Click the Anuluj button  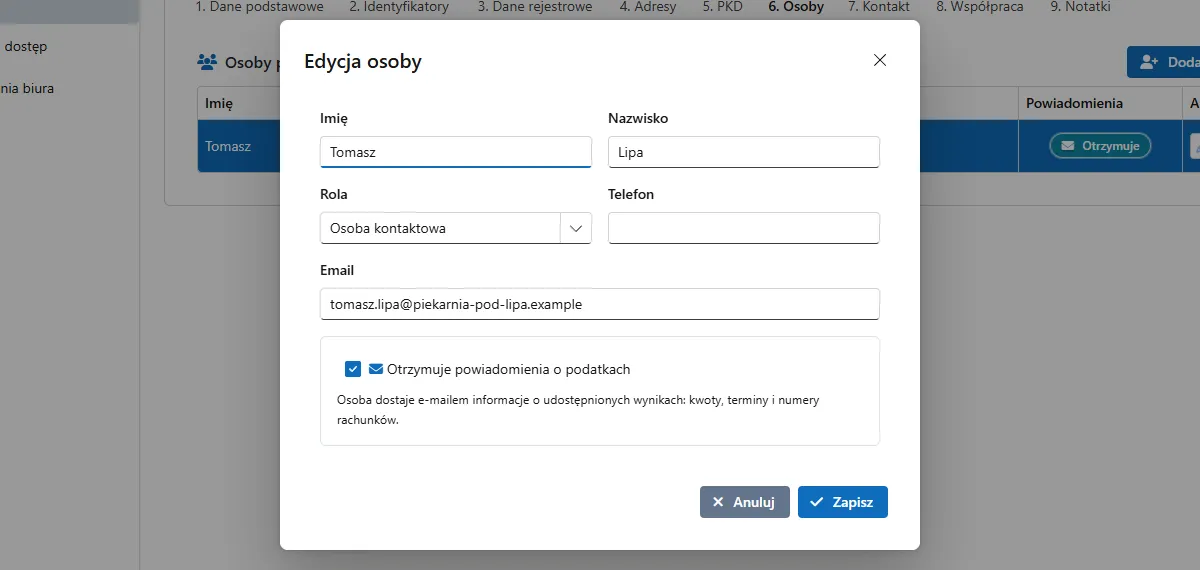[x=745, y=502]
